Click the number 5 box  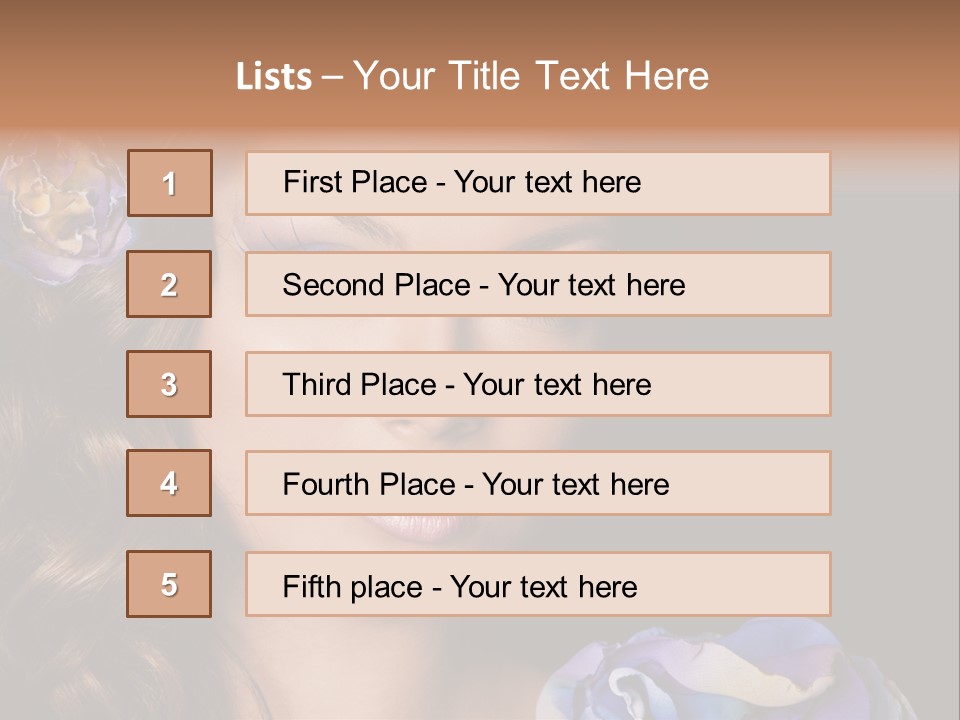(x=169, y=584)
